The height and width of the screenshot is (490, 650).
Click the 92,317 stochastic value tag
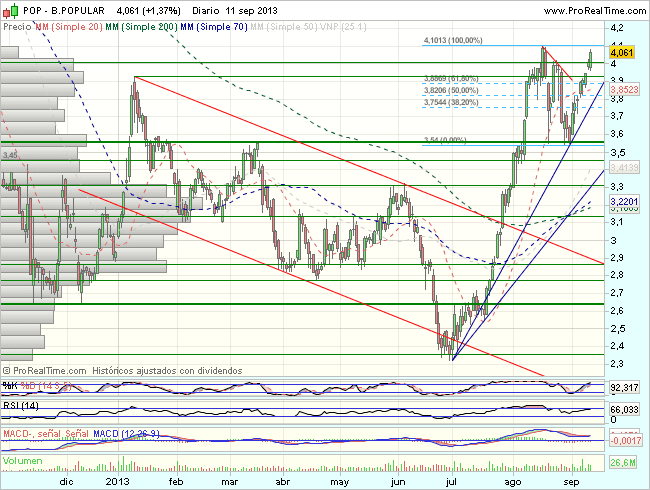(x=624, y=387)
